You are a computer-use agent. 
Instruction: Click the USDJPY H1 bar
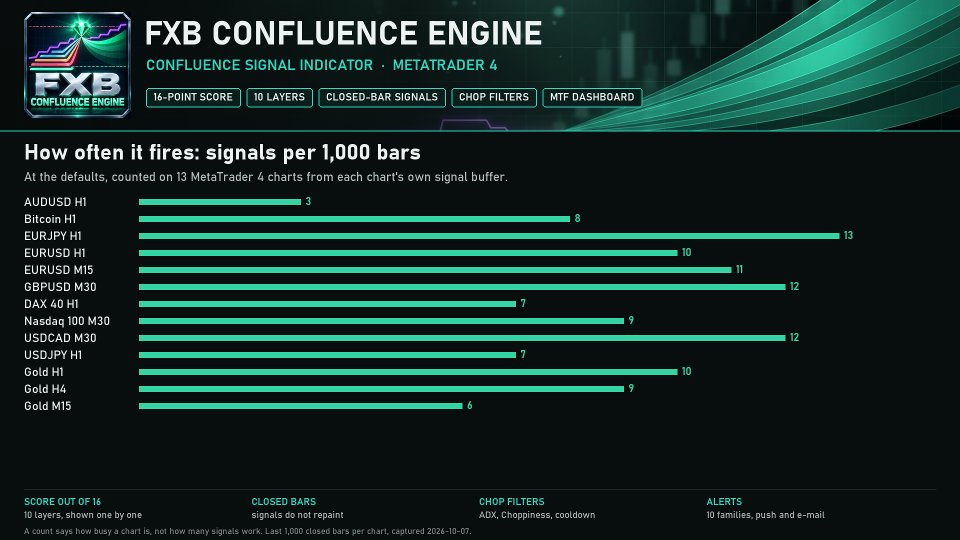click(328, 355)
